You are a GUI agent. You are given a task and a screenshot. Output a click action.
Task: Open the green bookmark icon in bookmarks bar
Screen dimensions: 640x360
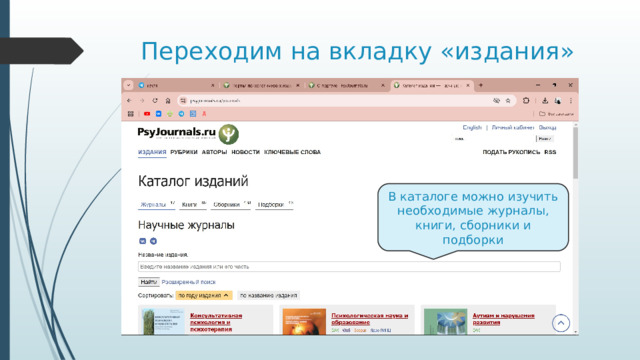point(170,114)
